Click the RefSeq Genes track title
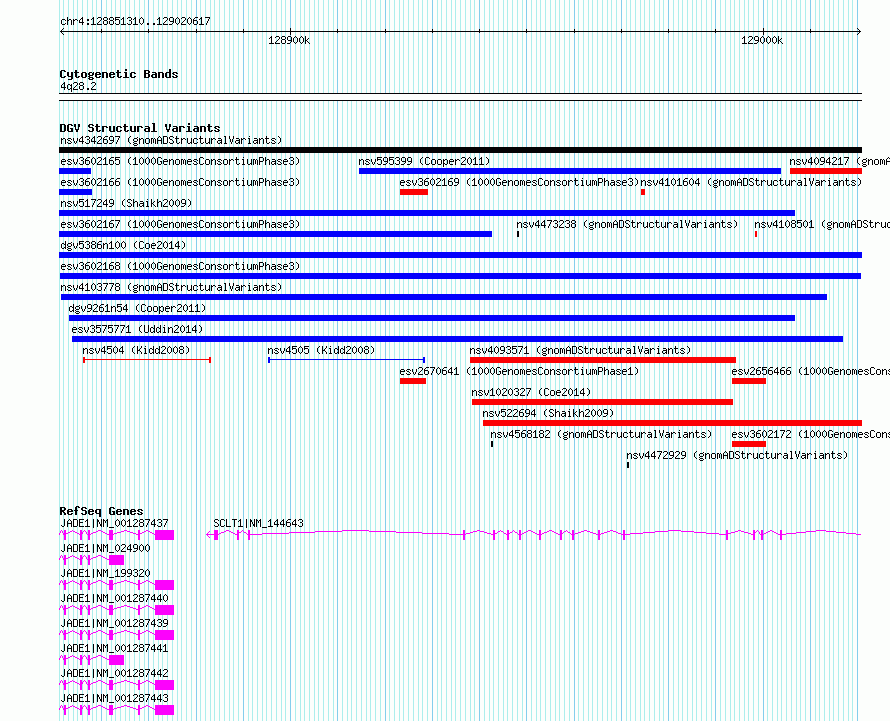This screenshot has width=890, height=721. point(101,510)
